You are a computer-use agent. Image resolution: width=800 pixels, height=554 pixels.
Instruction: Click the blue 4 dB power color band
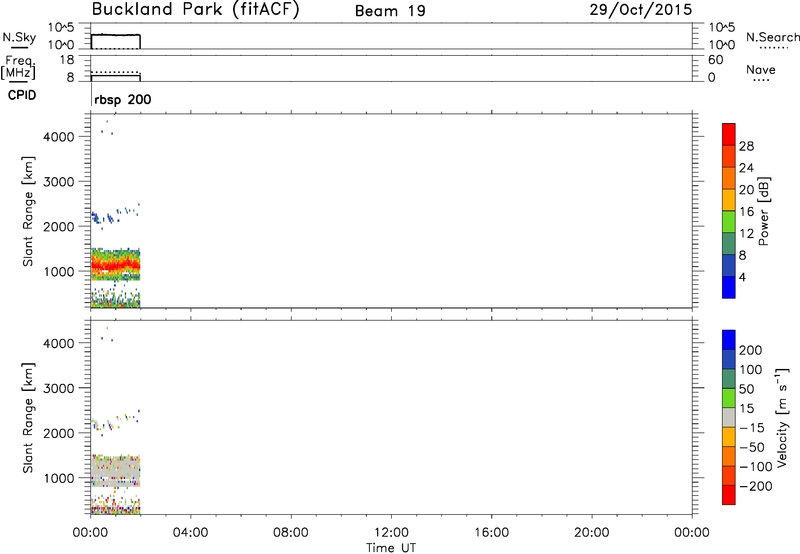tap(729, 287)
